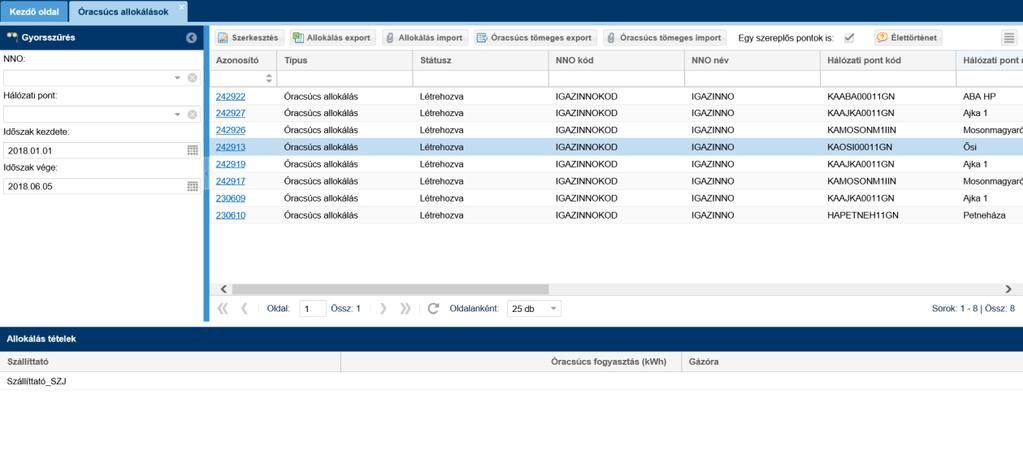
Task: Click the Szerkesztés button
Action: click(x=249, y=38)
